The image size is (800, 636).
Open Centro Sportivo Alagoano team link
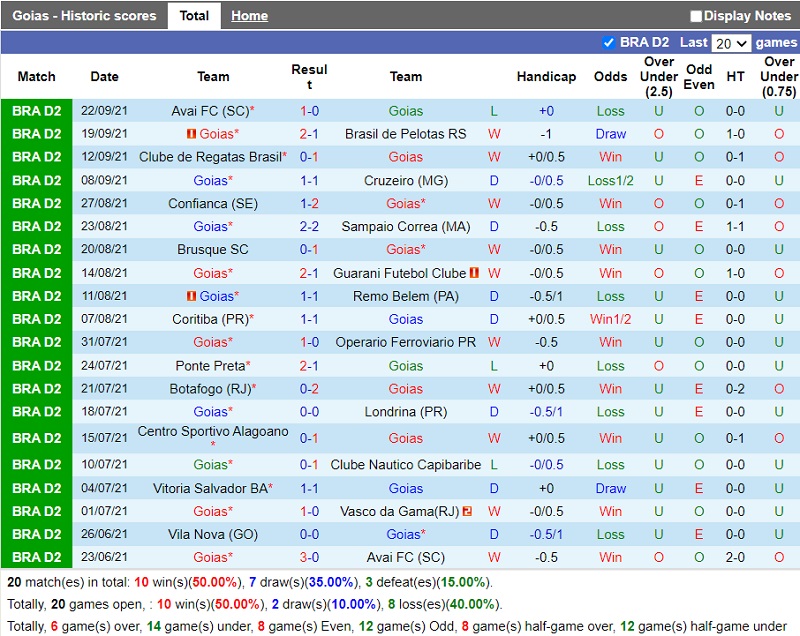(212, 432)
